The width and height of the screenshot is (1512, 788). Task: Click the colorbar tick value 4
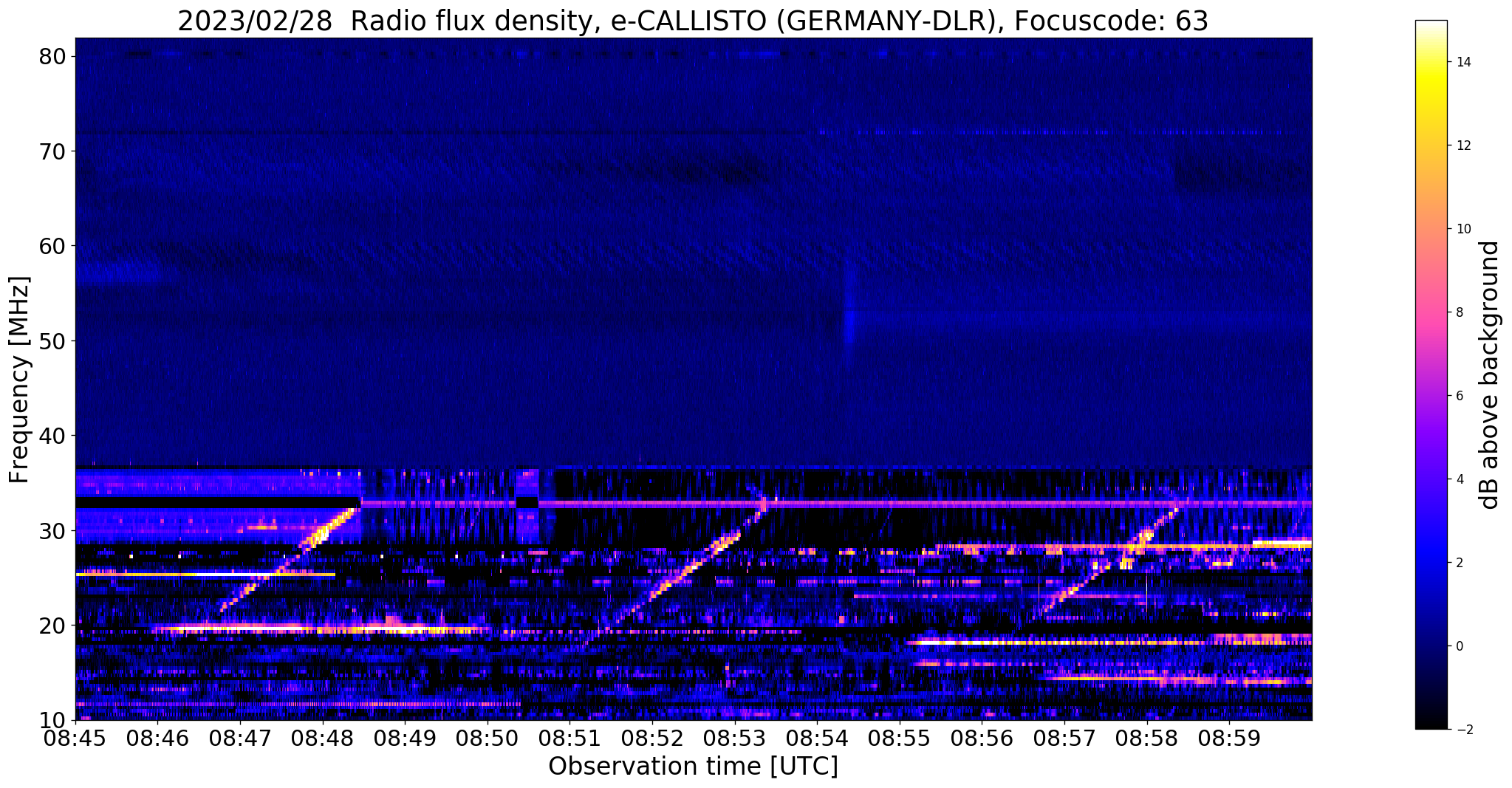[1459, 479]
